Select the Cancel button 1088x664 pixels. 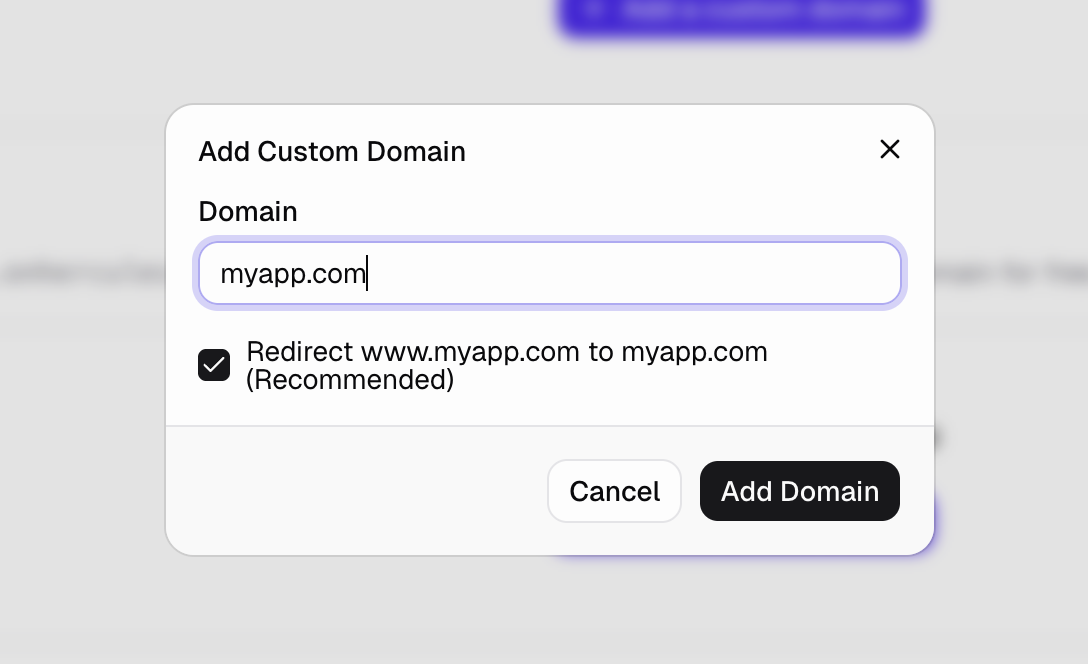point(614,491)
